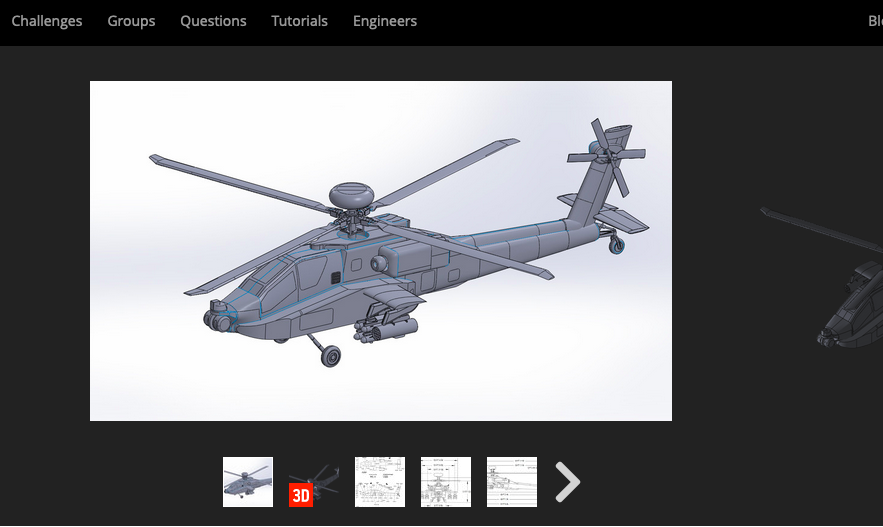Open the Questions section
The height and width of the screenshot is (527, 883).
point(213,21)
